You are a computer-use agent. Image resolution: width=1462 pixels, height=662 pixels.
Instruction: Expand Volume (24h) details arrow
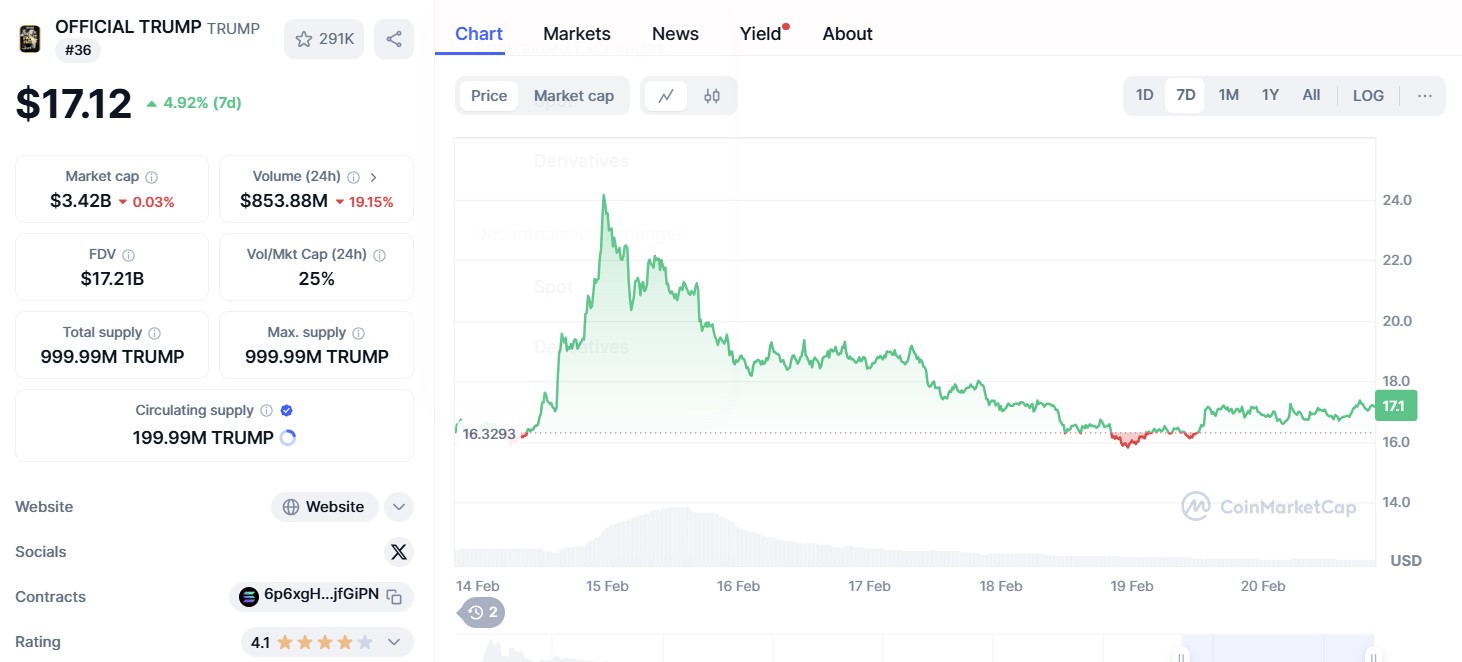(374, 177)
